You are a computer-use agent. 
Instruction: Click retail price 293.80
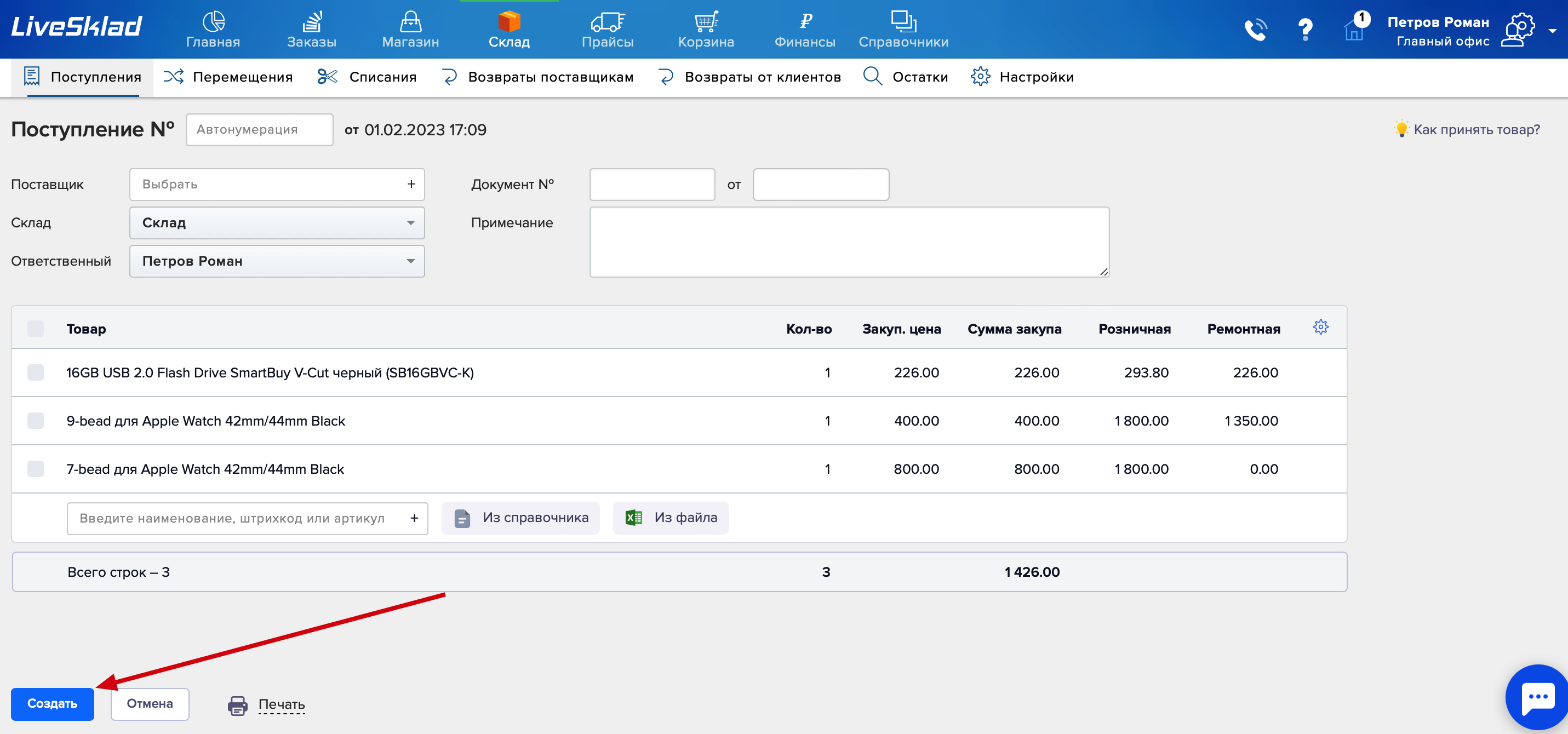(x=1146, y=372)
